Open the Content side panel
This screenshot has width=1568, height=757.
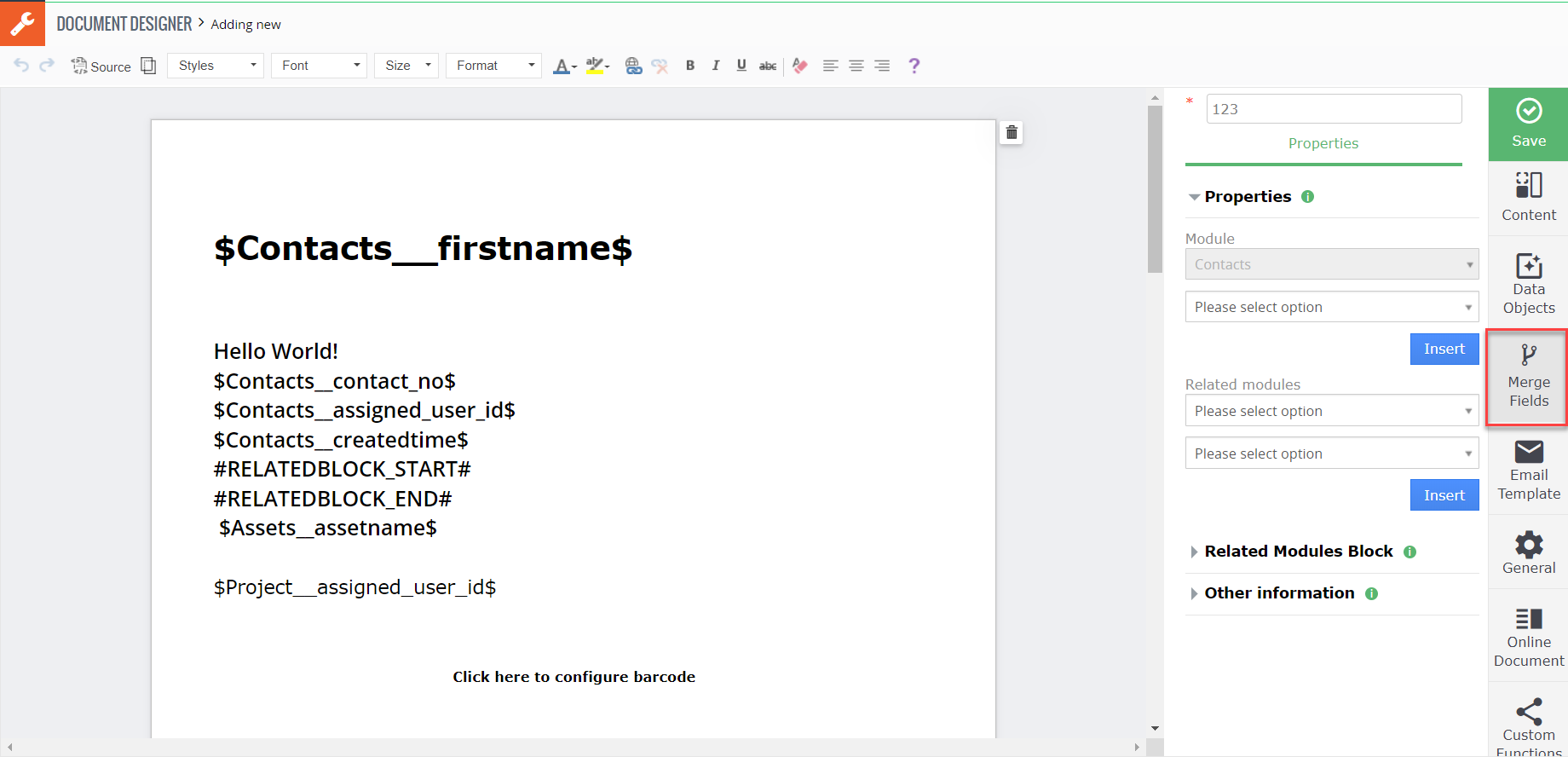pos(1529,198)
